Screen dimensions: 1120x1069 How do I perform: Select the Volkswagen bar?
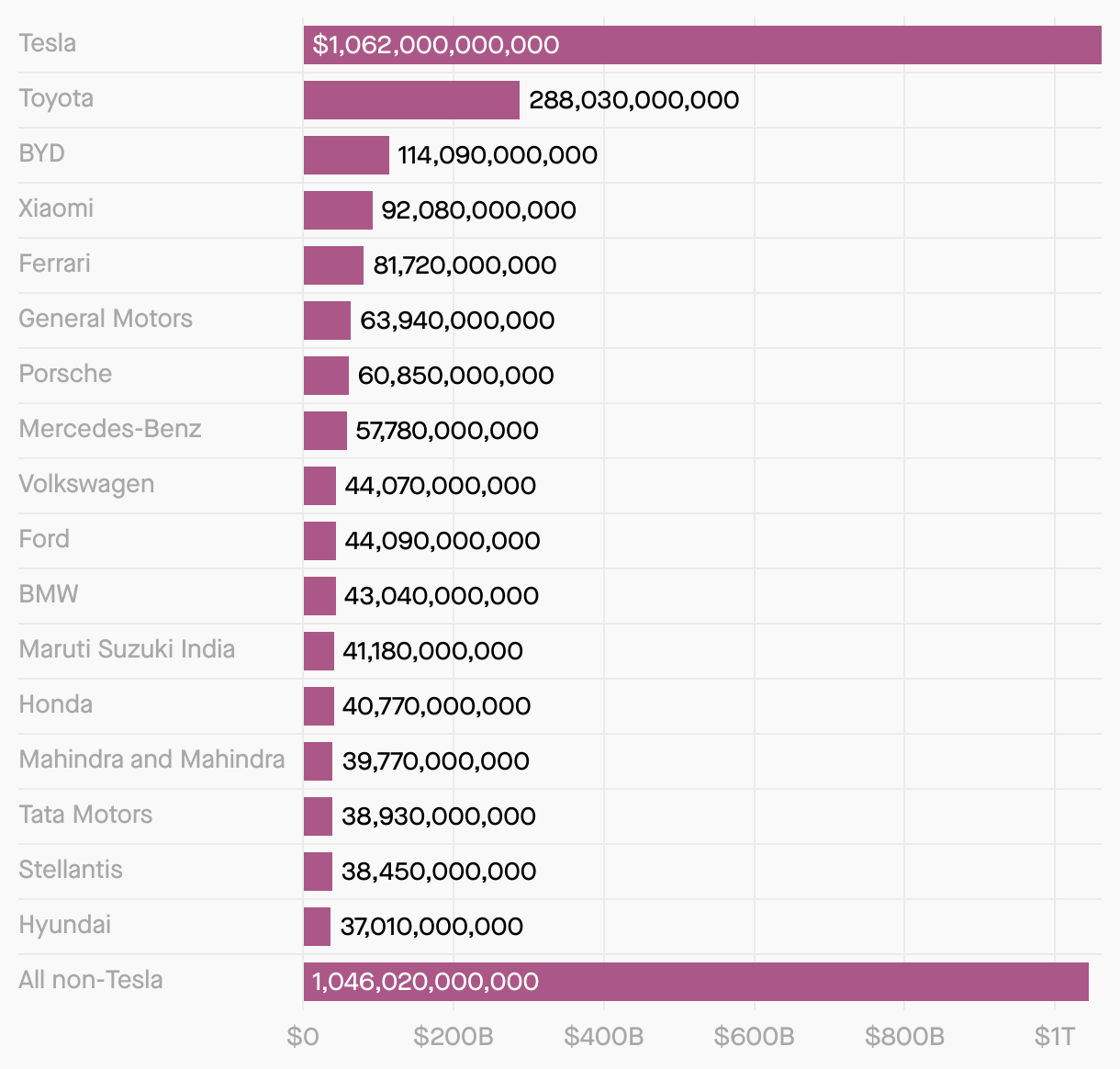[319, 486]
